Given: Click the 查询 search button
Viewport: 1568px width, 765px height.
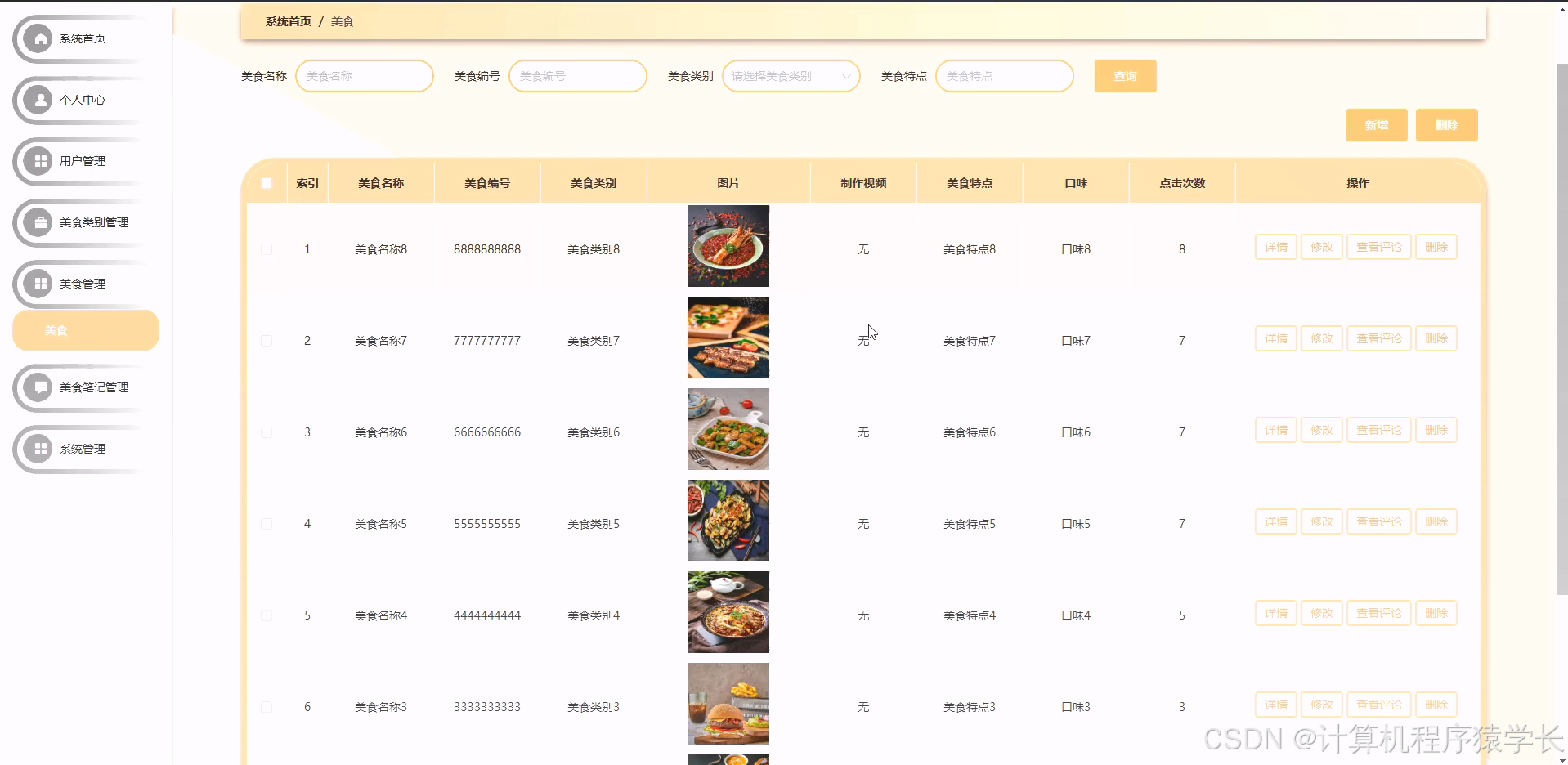Looking at the screenshot, I should pyautogui.click(x=1125, y=76).
